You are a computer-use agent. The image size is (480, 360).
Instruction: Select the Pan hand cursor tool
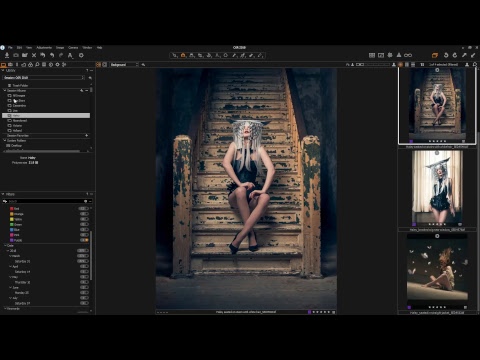[x=183, y=55]
